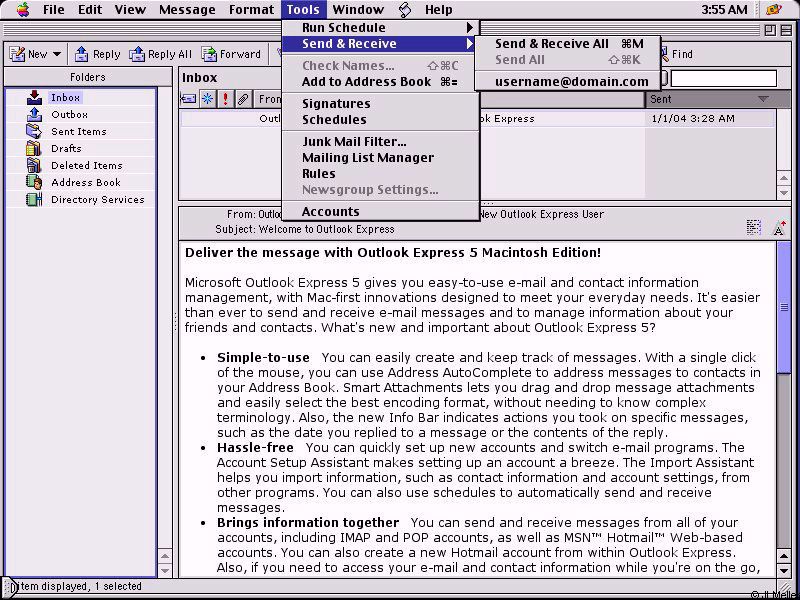Close the open Tools menu
The width and height of the screenshot is (800, 600).
[303, 10]
